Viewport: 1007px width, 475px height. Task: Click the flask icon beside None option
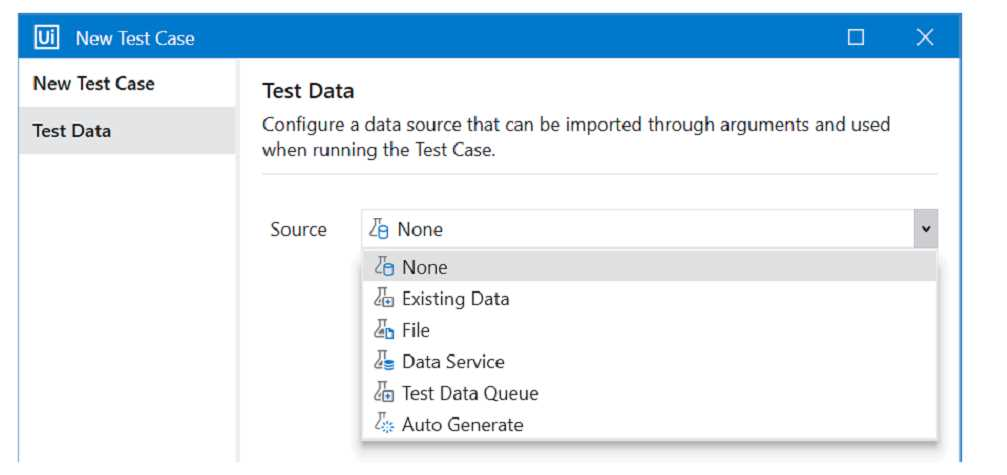coord(384,268)
